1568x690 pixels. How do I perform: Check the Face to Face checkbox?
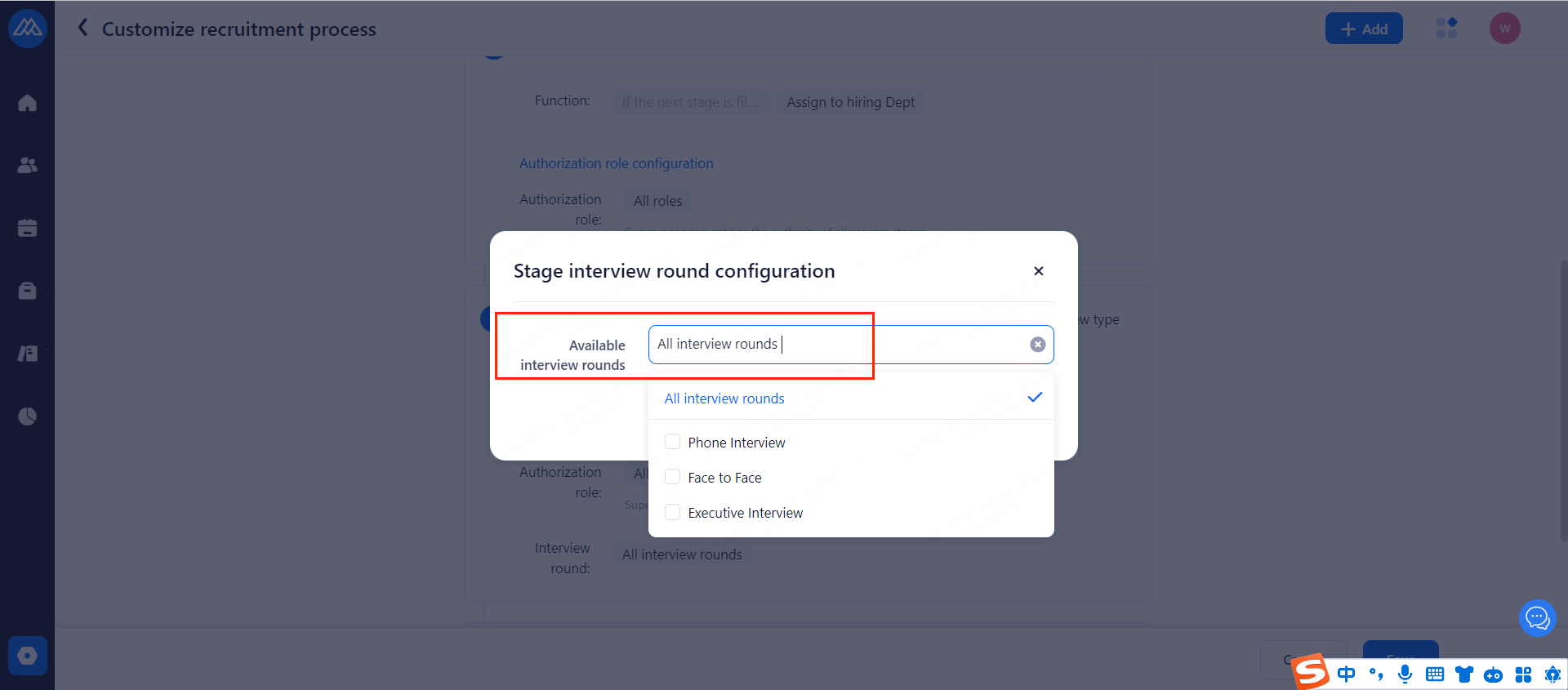click(673, 477)
